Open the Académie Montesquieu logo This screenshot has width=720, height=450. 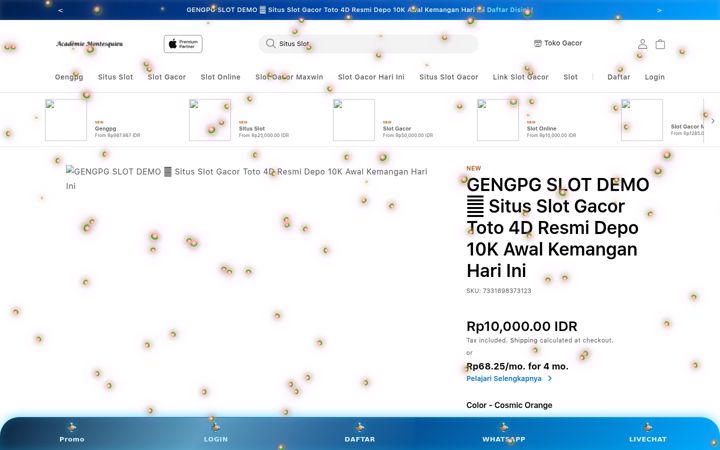pos(90,44)
